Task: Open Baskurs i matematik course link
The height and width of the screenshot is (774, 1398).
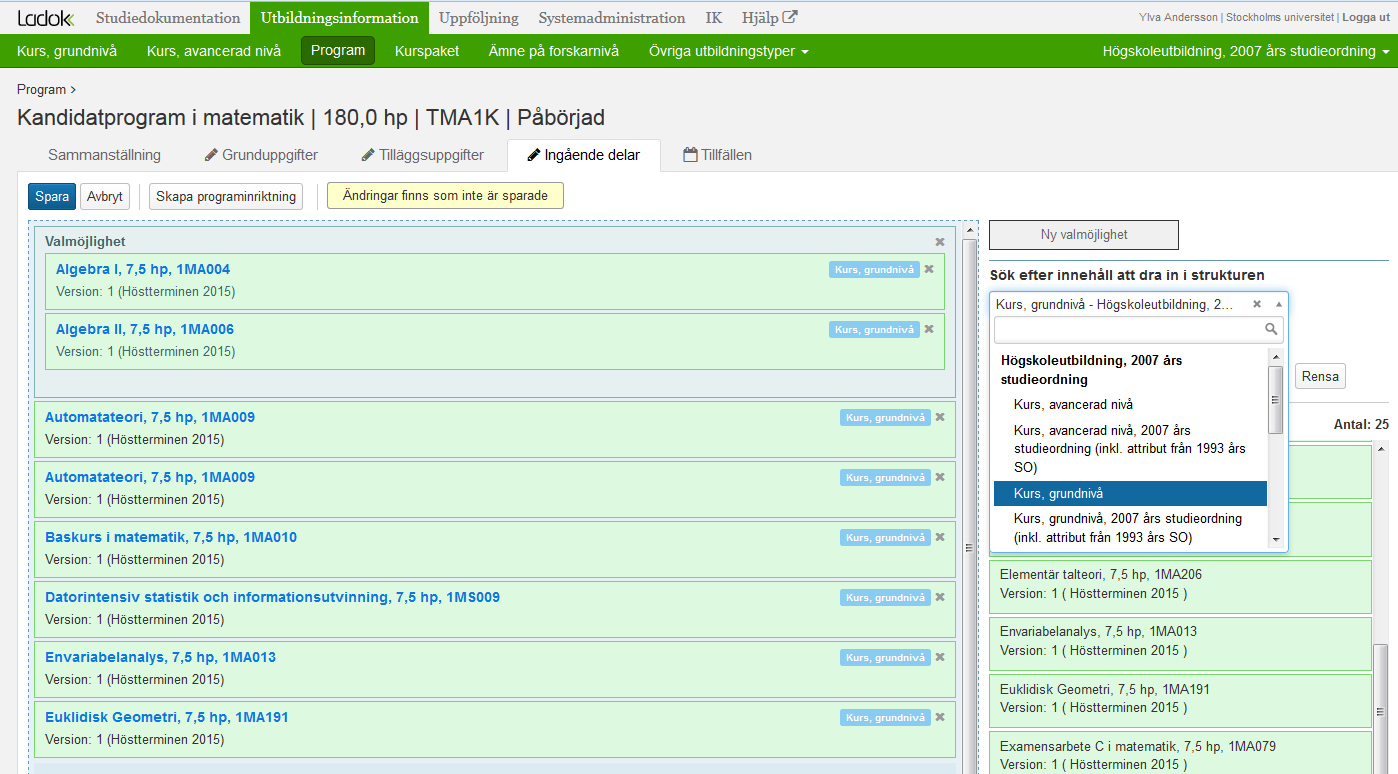Action: [x=171, y=537]
